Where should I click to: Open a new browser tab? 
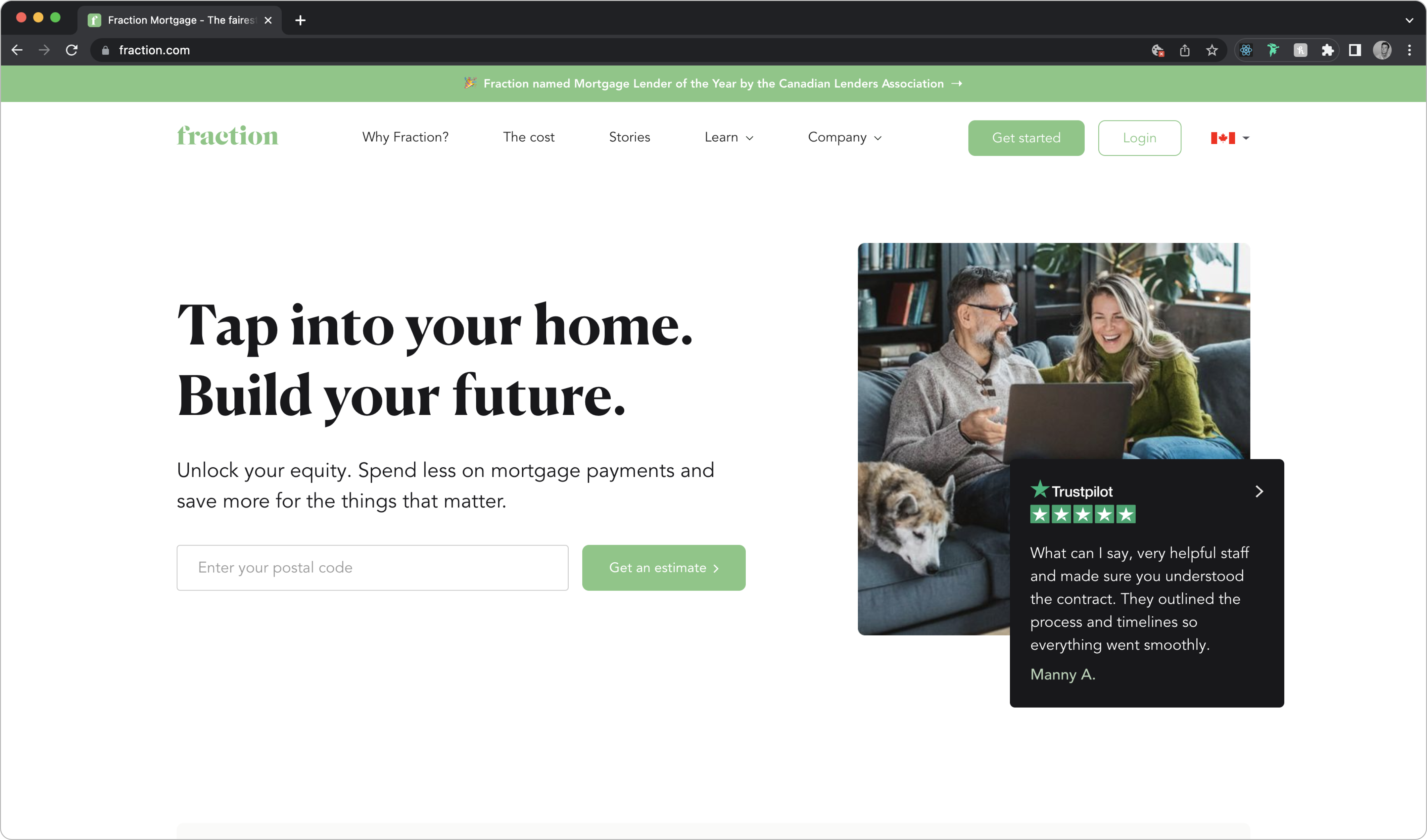click(301, 21)
